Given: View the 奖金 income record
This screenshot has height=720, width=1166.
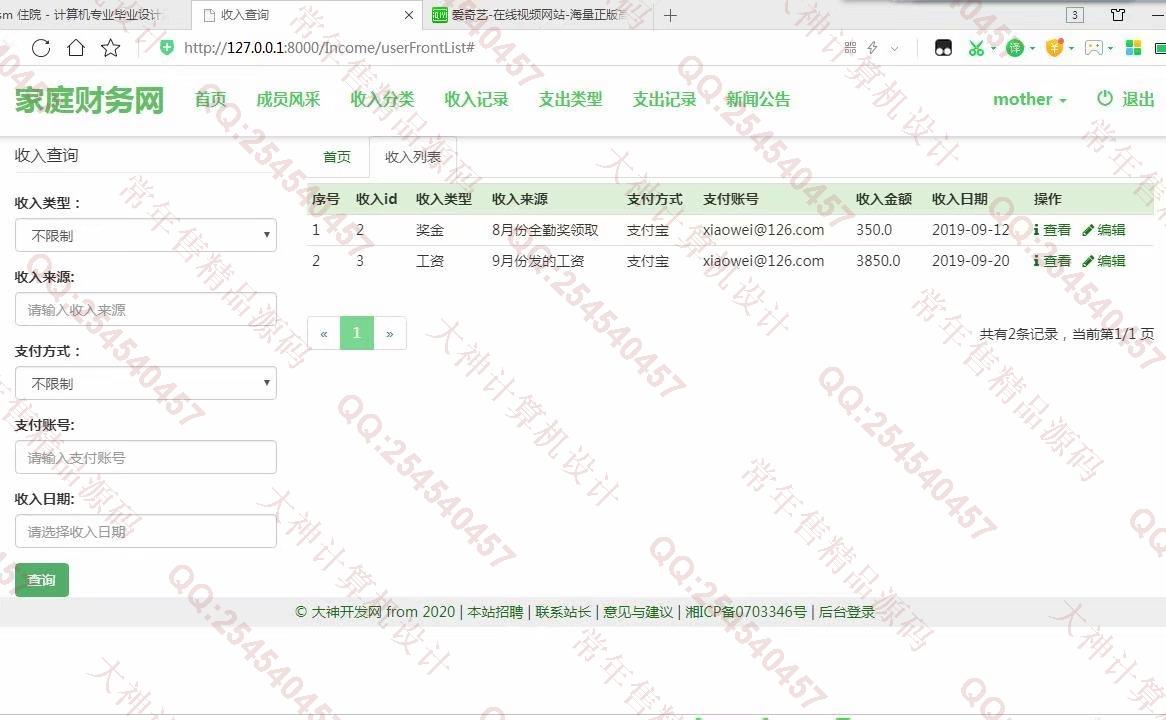Looking at the screenshot, I should click(1052, 231).
